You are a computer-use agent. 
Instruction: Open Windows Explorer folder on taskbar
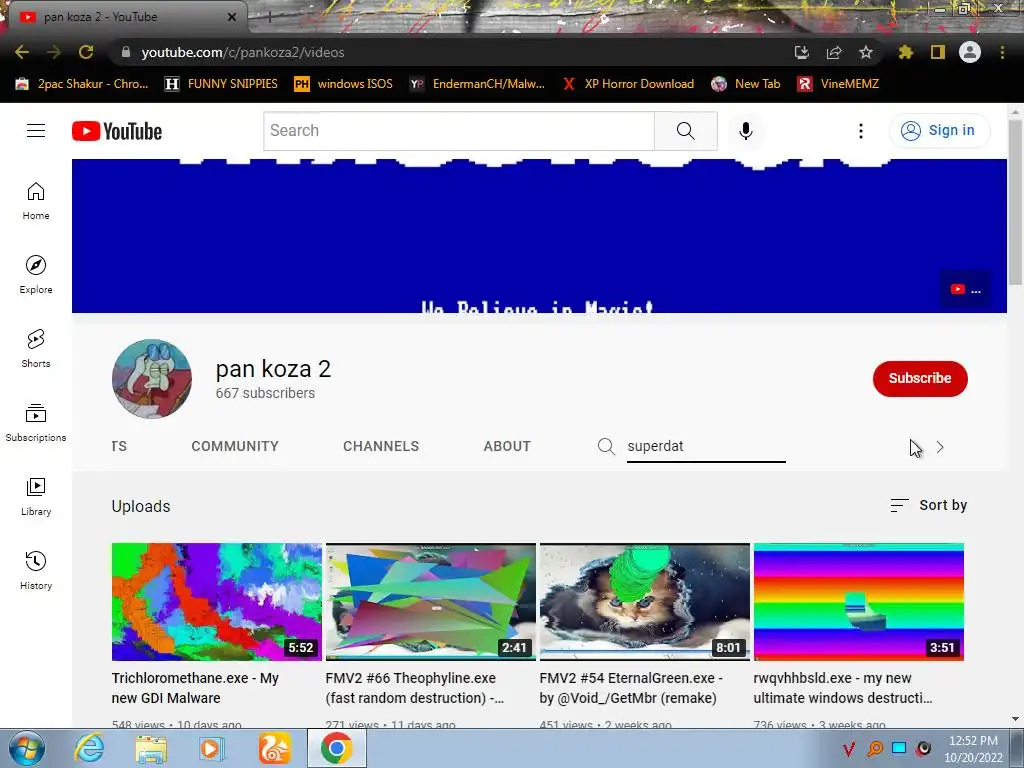click(151, 749)
